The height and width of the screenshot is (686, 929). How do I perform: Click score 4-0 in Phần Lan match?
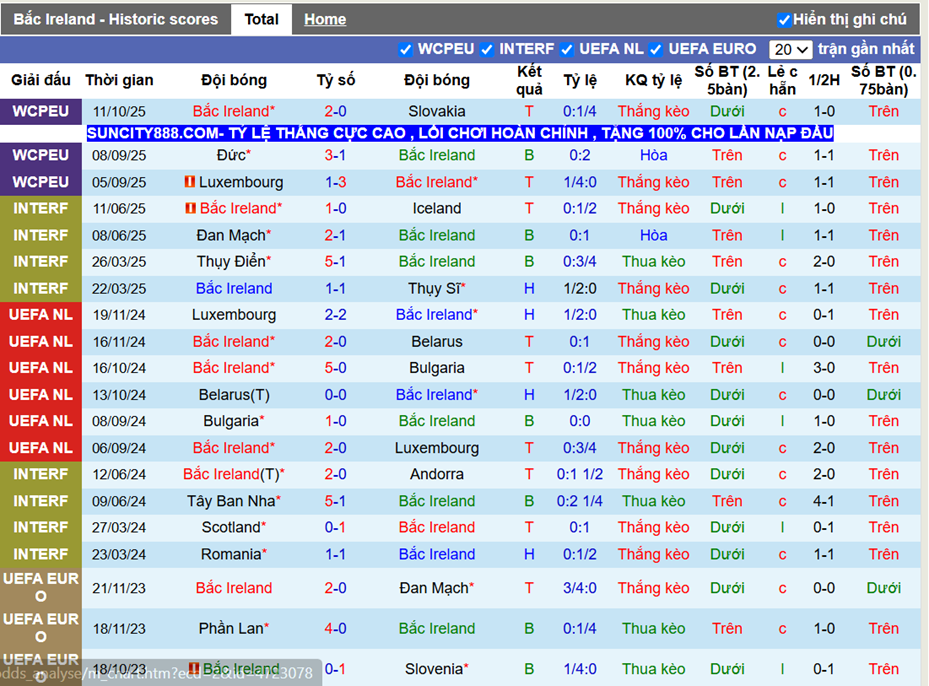(335, 629)
